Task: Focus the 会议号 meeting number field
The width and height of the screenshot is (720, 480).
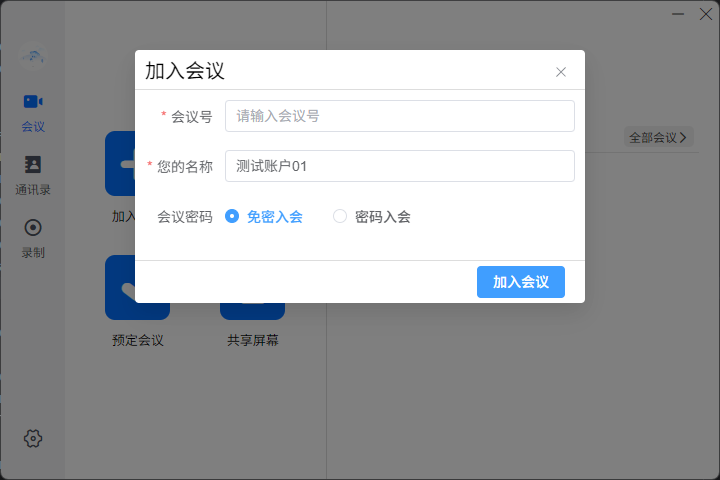Action: click(399, 116)
